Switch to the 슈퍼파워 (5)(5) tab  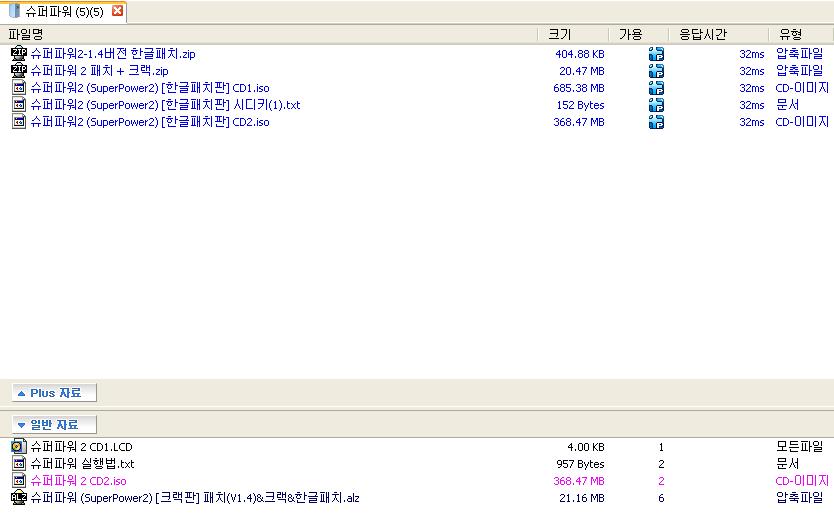click(x=64, y=12)
